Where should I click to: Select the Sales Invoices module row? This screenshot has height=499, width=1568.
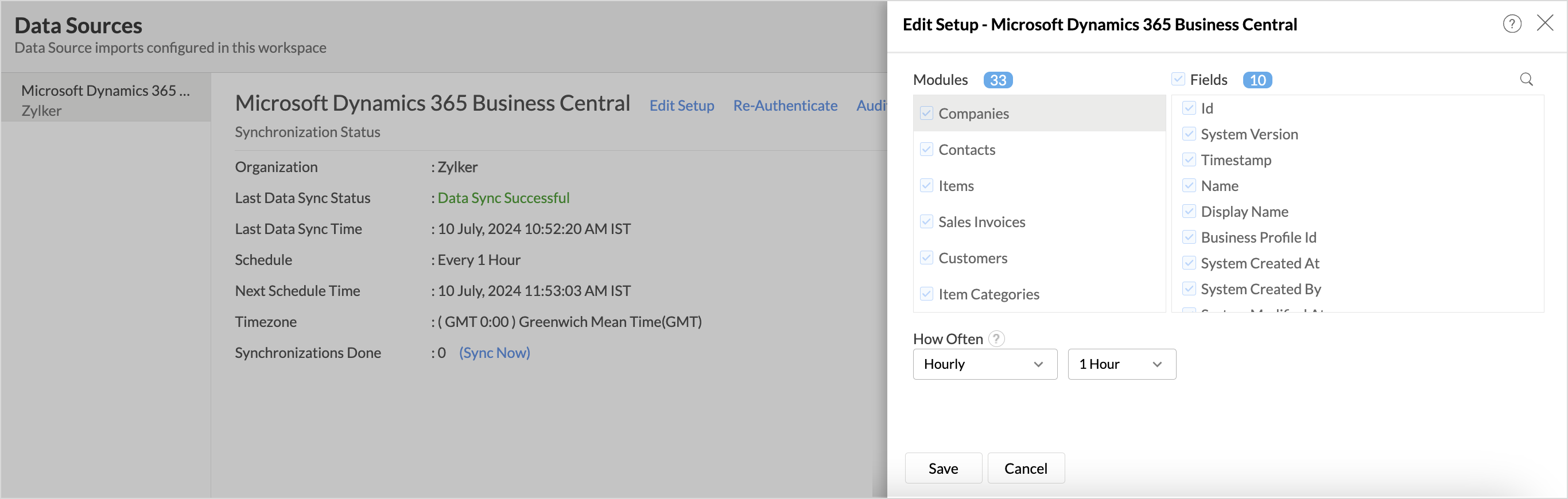pos(981,221)
